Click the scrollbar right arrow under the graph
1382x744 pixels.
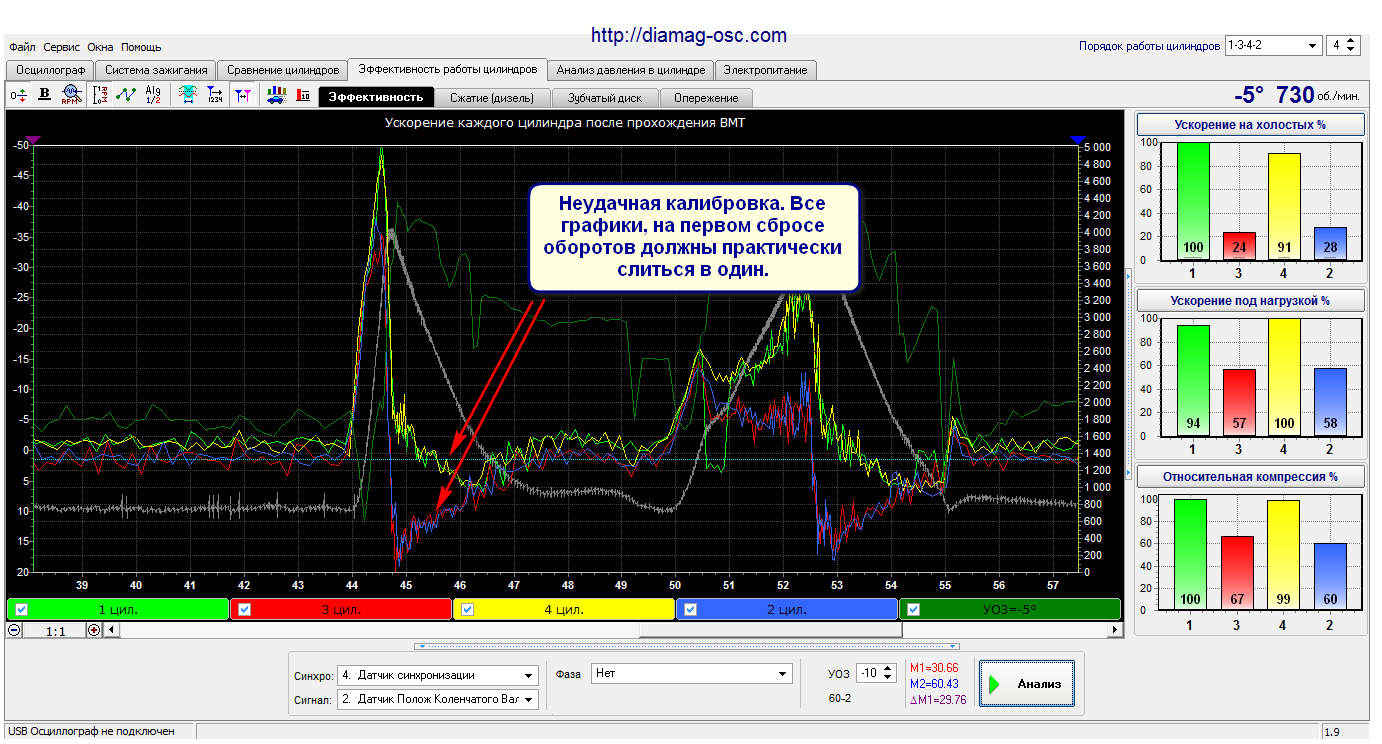(x=1115, y=630)
